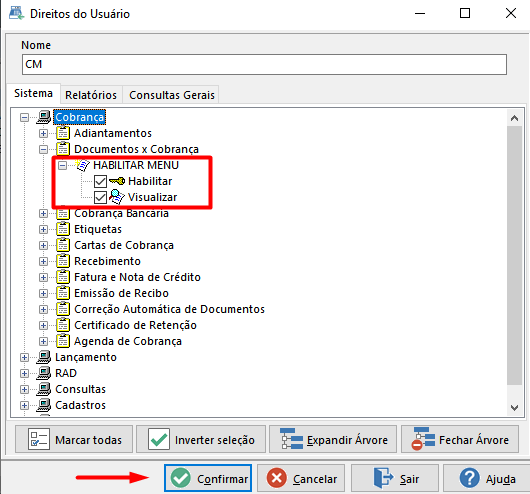Image resolution: width=530 pixels, height=494 pixels.
Task: Expand the Cartas de Cobrança node
Action: 43,245
